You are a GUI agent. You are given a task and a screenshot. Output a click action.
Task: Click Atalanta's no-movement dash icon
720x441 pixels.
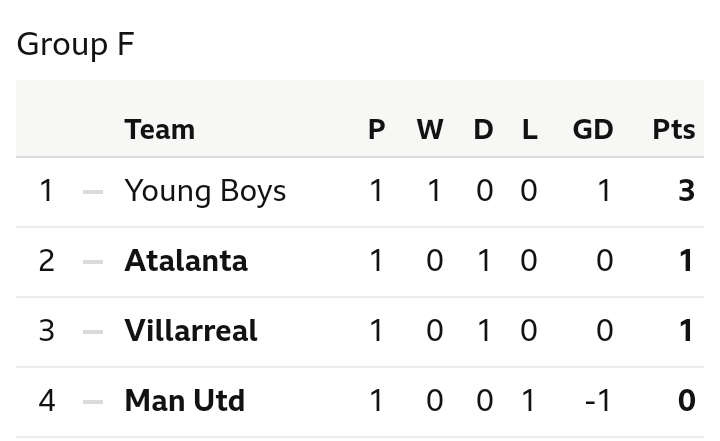tap(93, 262)
